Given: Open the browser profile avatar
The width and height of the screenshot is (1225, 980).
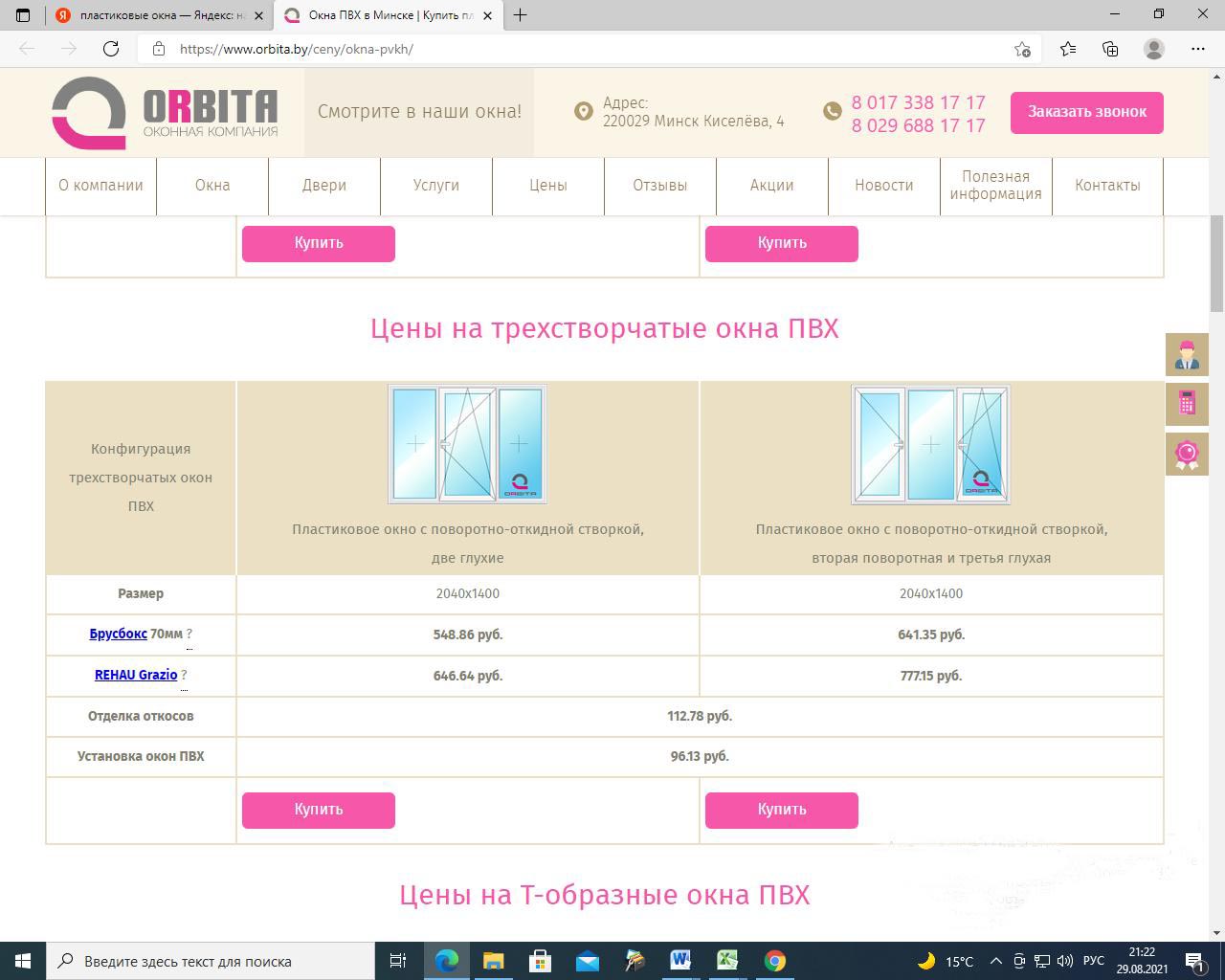Looking at the screenshot, I should click(1154, 49).
